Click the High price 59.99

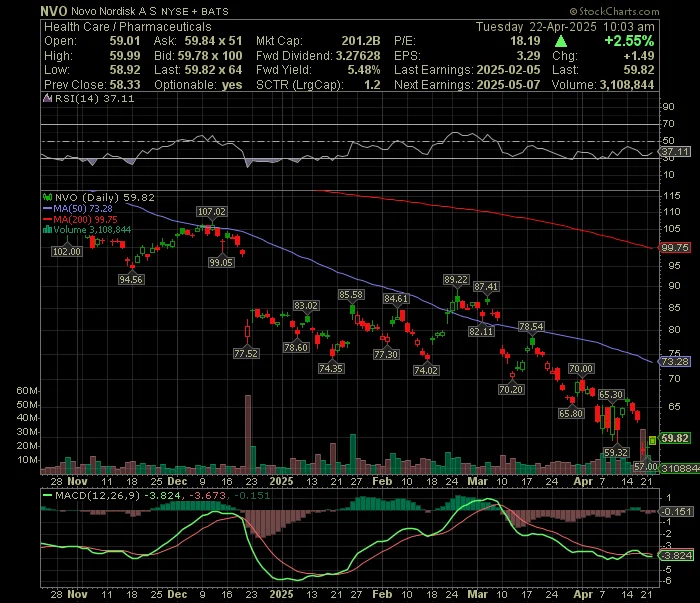125,56
